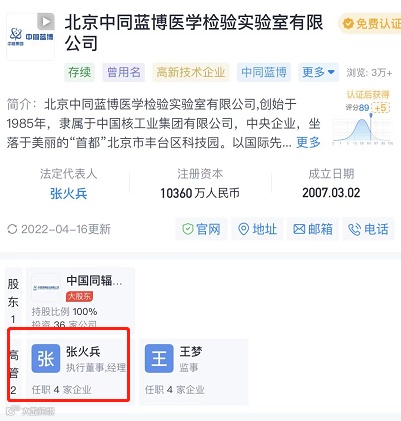Select the 中同蓝博 tag

[264, 72]
